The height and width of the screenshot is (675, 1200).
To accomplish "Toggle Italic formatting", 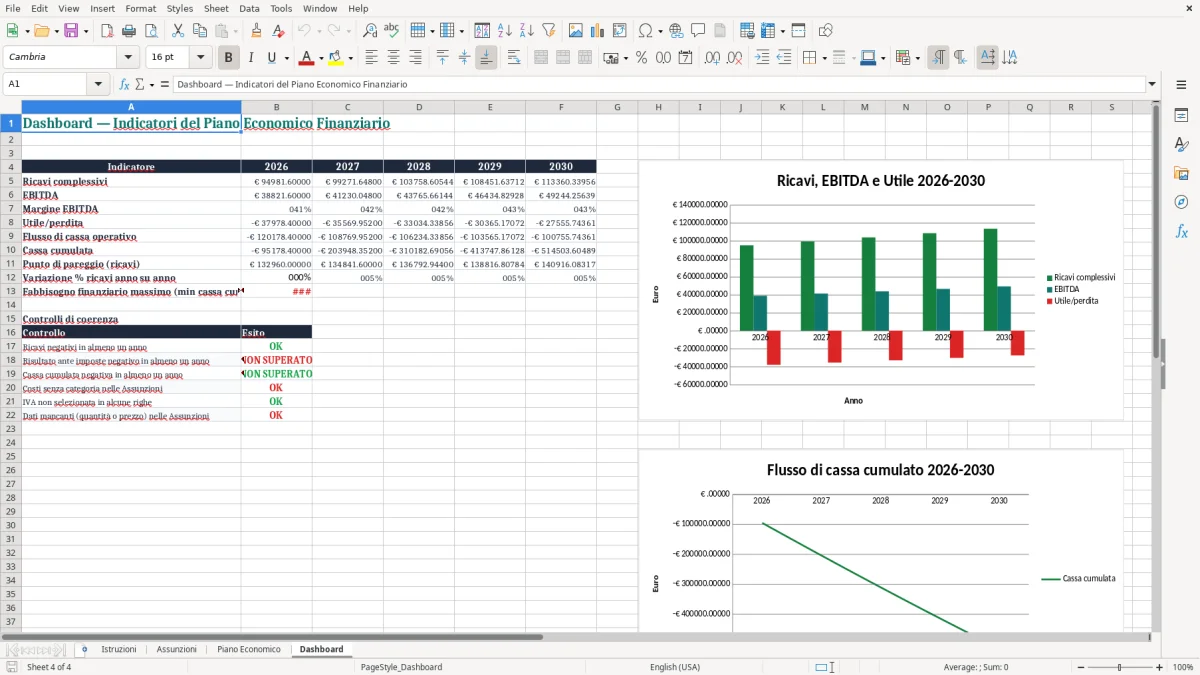I will tap(251, 58).
